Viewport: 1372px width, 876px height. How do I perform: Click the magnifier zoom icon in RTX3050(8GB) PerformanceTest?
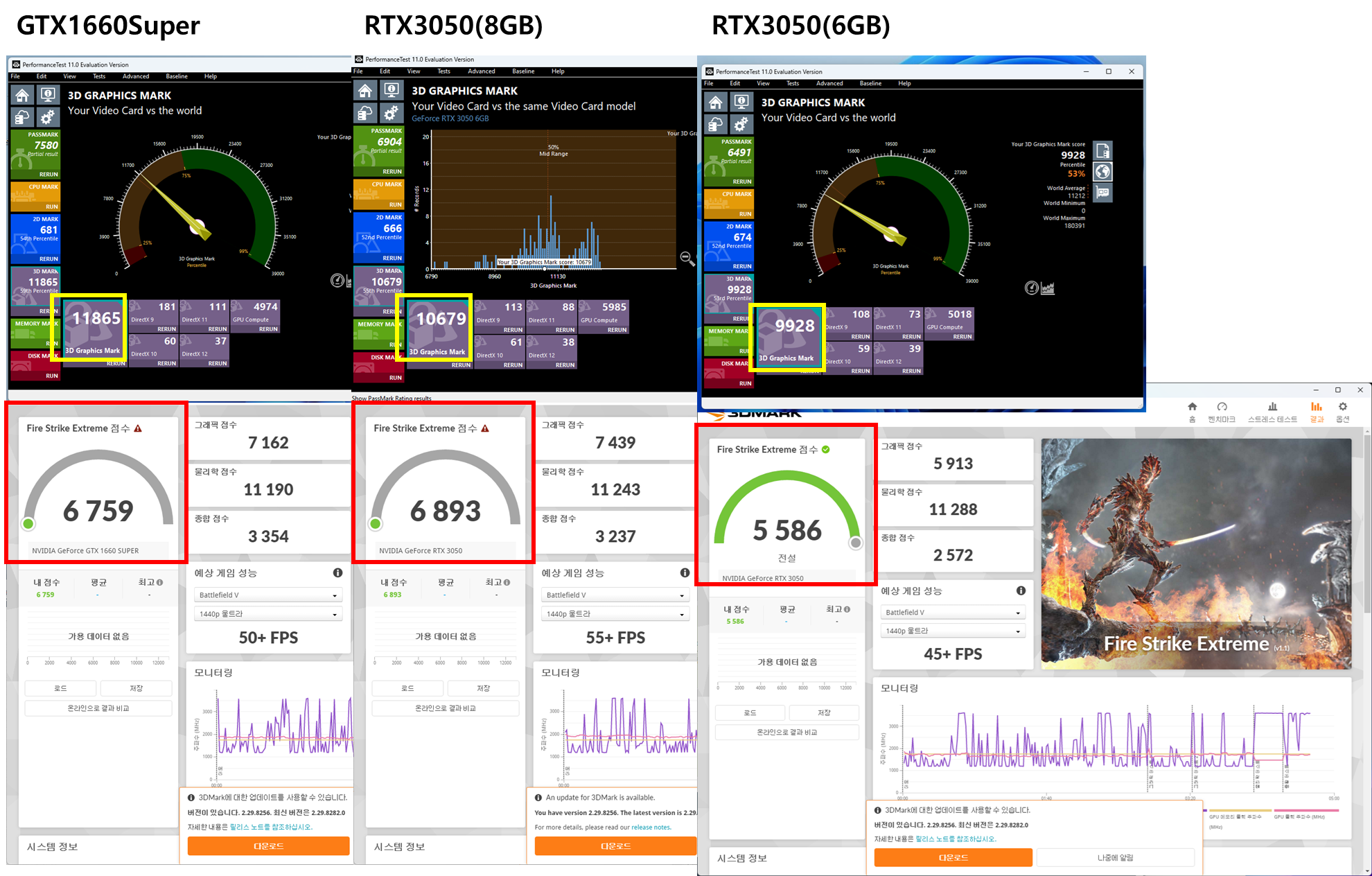coord(687,259)
